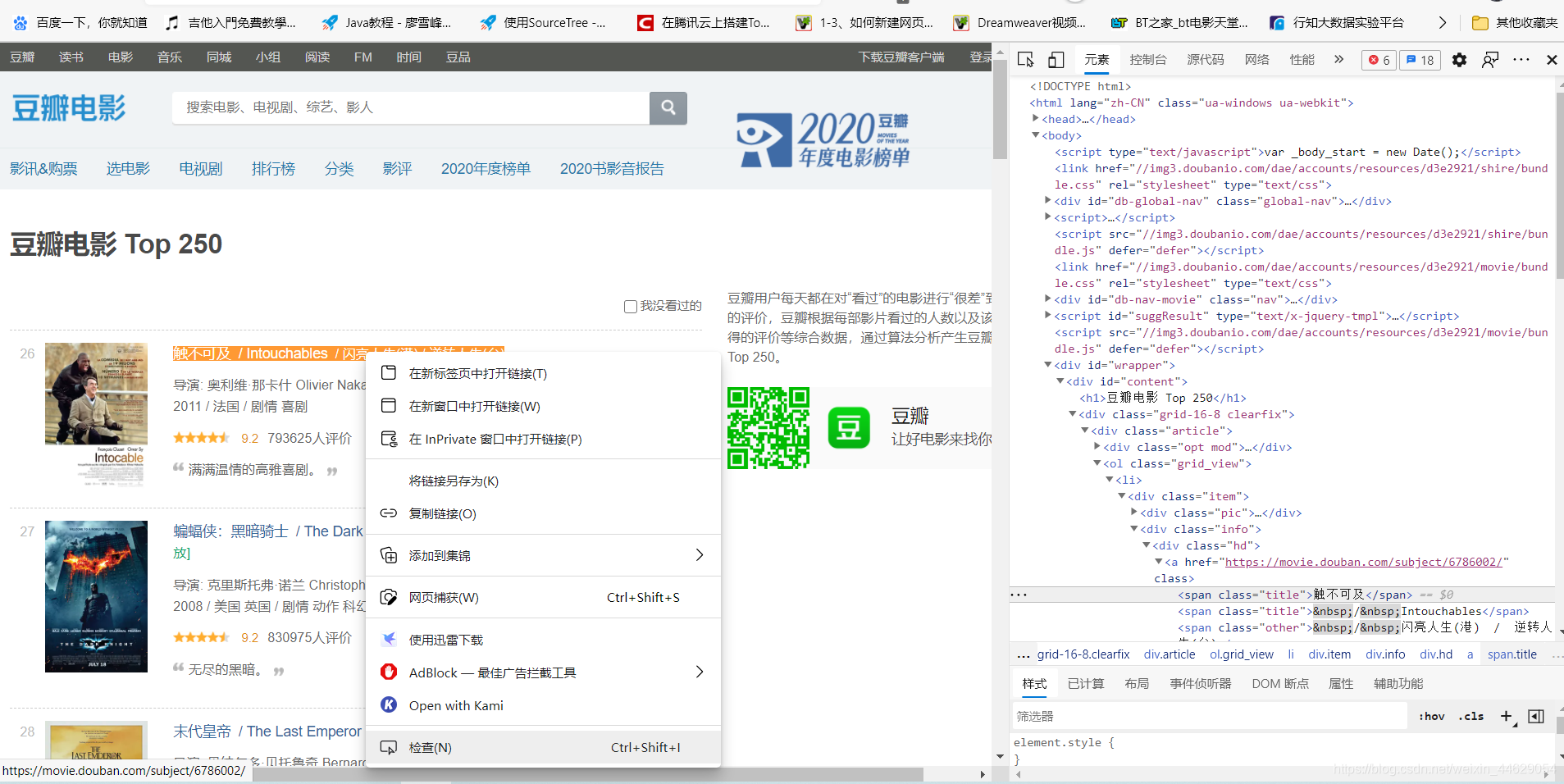
Task: Toggle the device emulation mode icon
Action: click(x=1056, y=59)
